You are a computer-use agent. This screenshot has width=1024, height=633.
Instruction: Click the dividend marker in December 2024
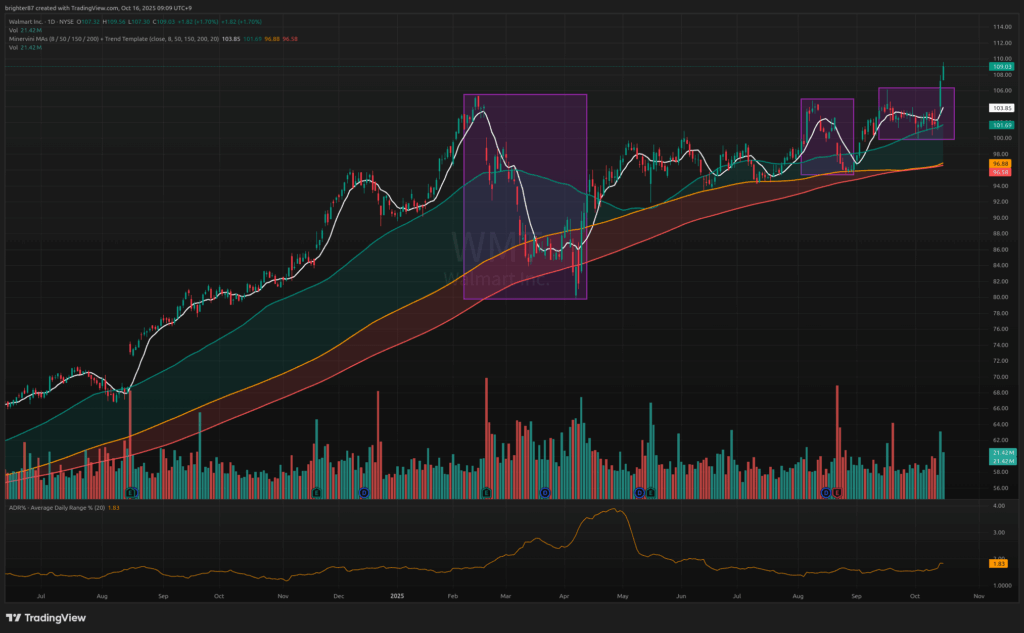tap(363, 492)
